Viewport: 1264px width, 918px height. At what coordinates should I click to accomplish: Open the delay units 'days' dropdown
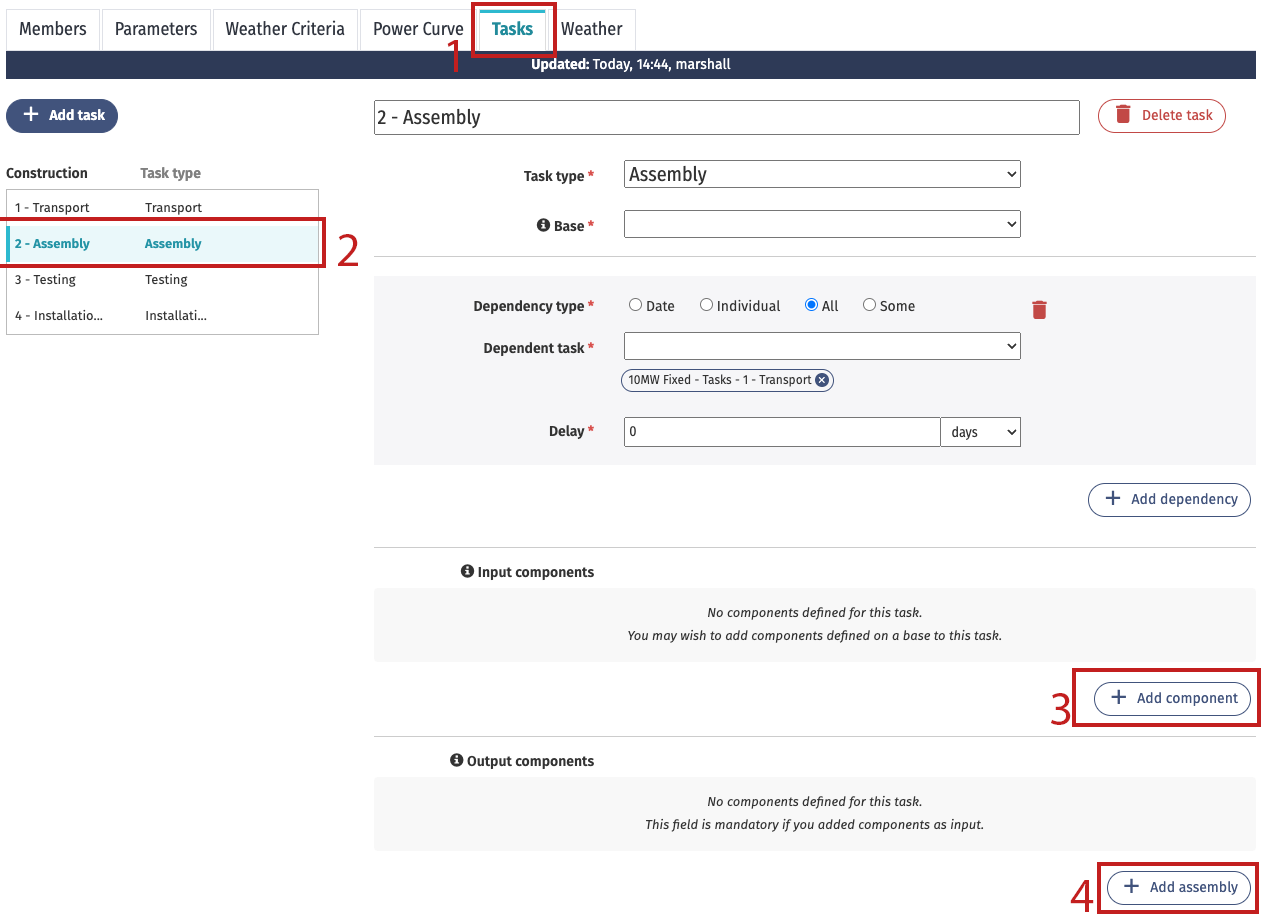[x=980, y=432]
